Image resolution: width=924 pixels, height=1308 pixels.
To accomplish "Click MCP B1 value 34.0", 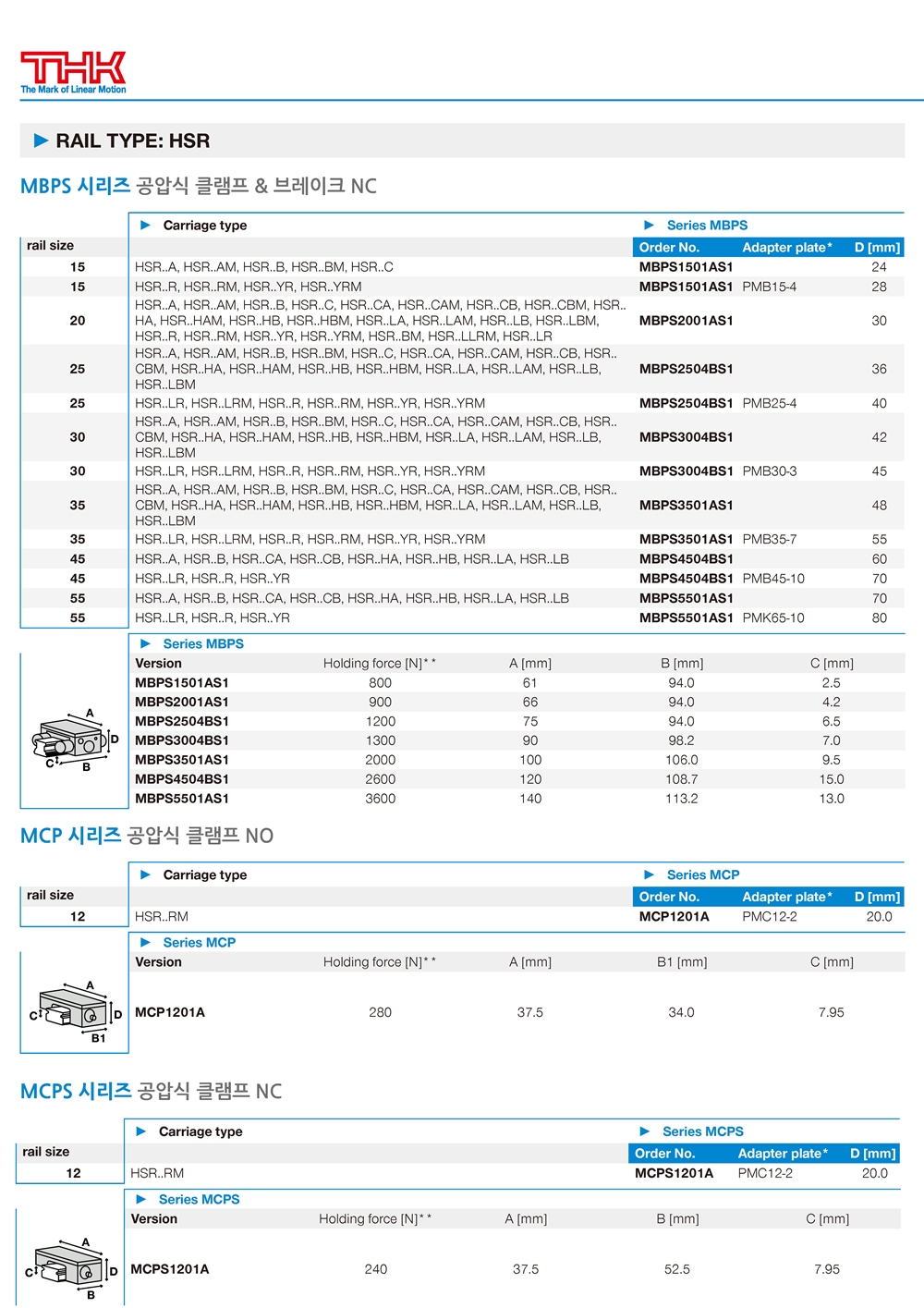I will 682,1013.
